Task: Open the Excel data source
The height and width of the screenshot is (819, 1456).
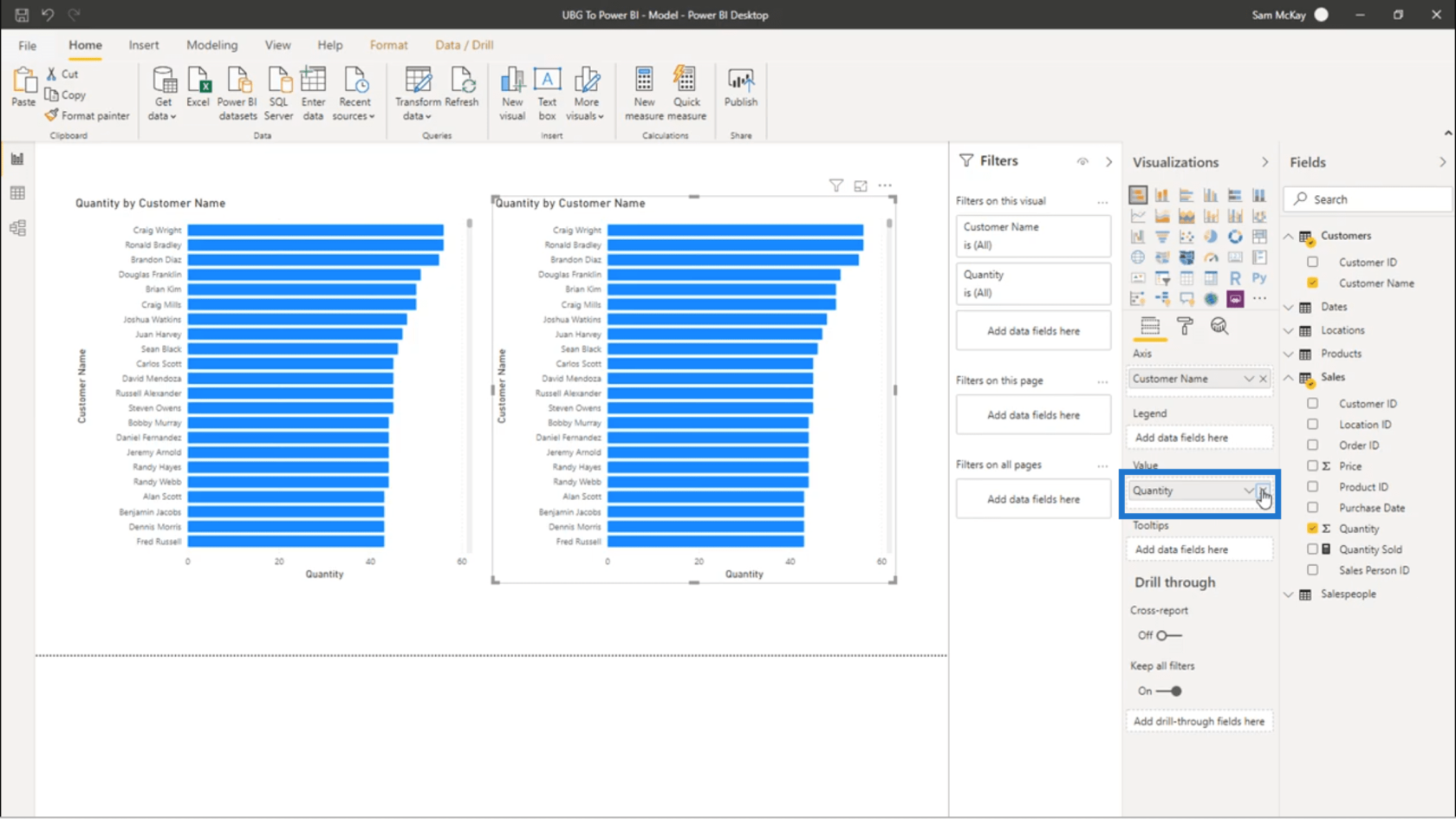Action: (x=198, y=88)
